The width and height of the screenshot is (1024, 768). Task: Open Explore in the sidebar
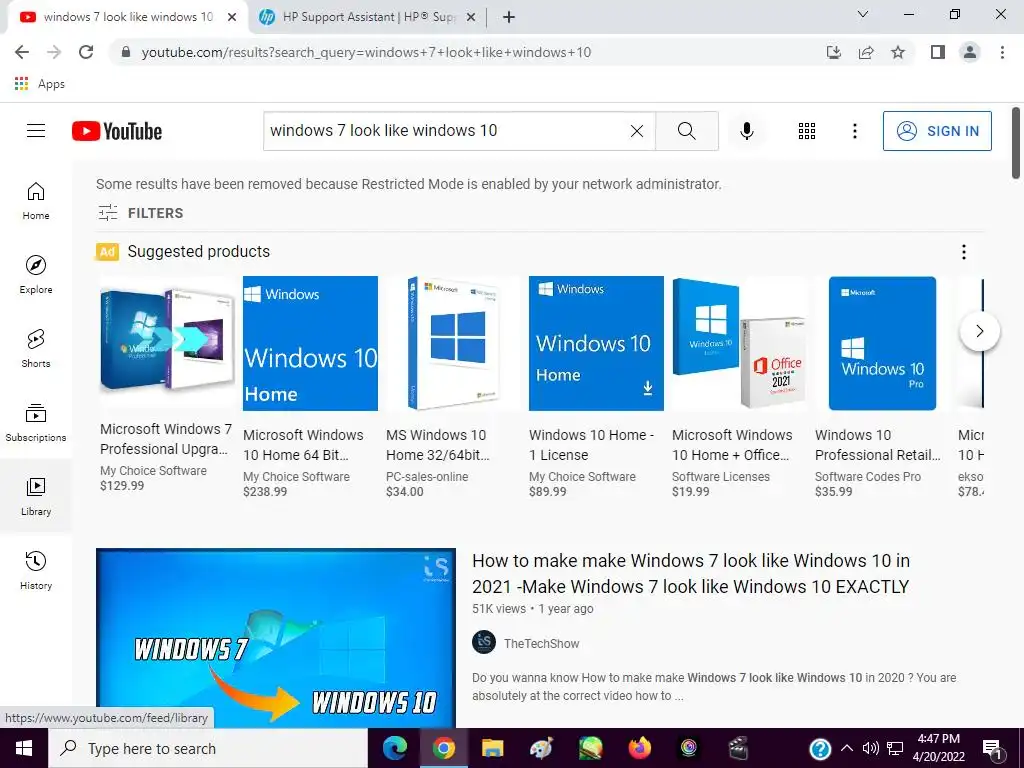coord(36,274)
